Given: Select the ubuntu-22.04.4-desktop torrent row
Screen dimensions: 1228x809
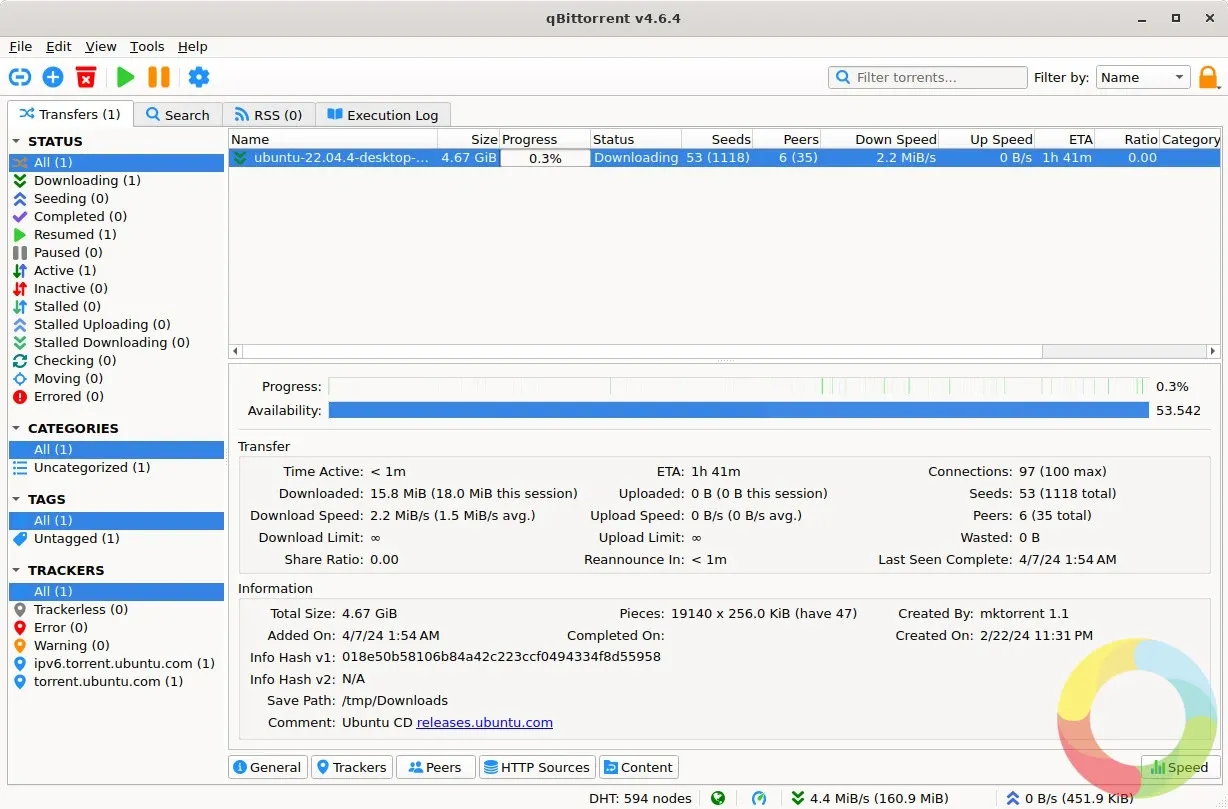Looking at the screenshot, I should point(725,158).
